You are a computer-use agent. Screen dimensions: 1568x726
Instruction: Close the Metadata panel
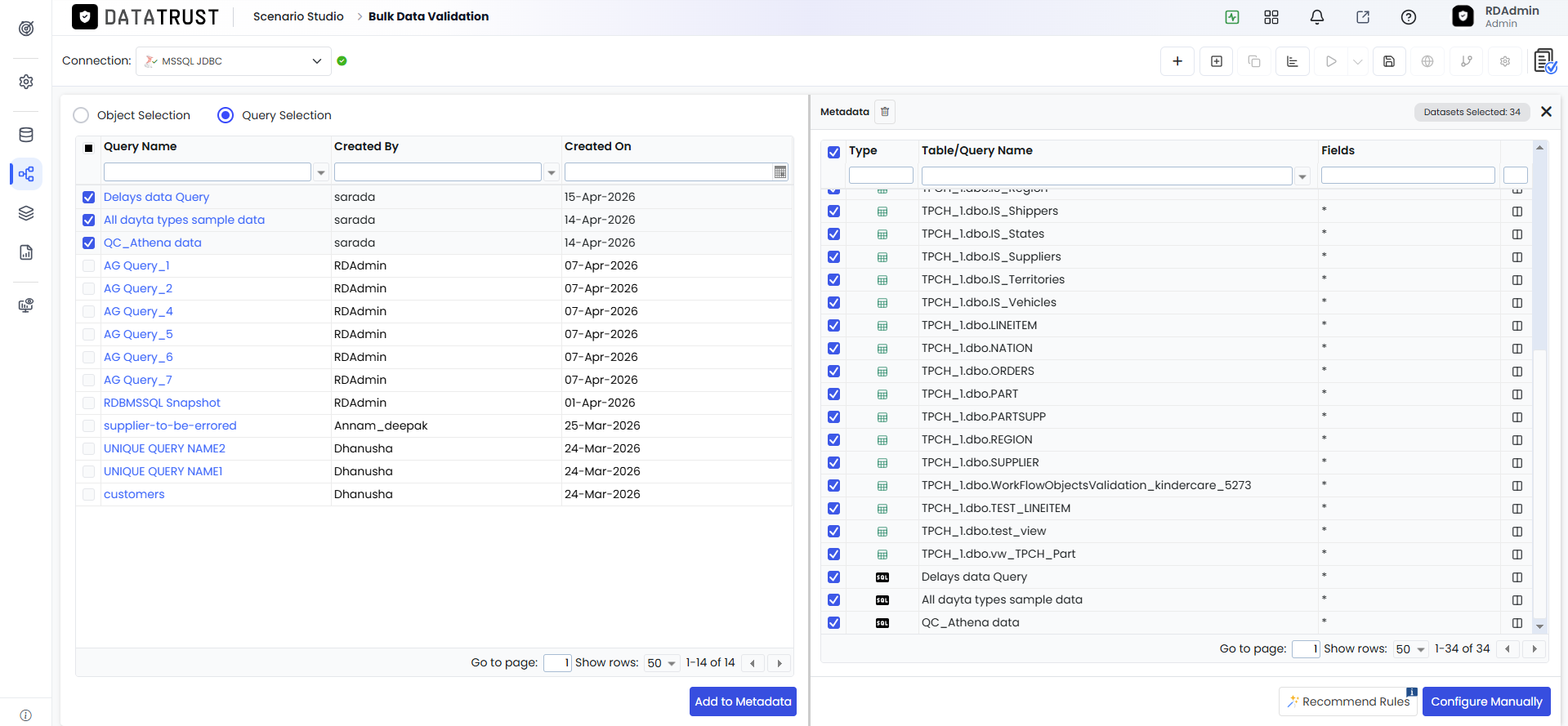1546,112
